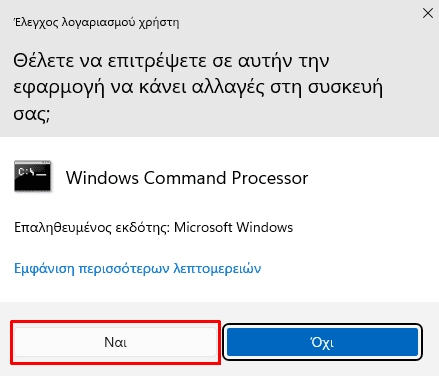
Task: Click the Command Prompt application icon
Action: 32,176
